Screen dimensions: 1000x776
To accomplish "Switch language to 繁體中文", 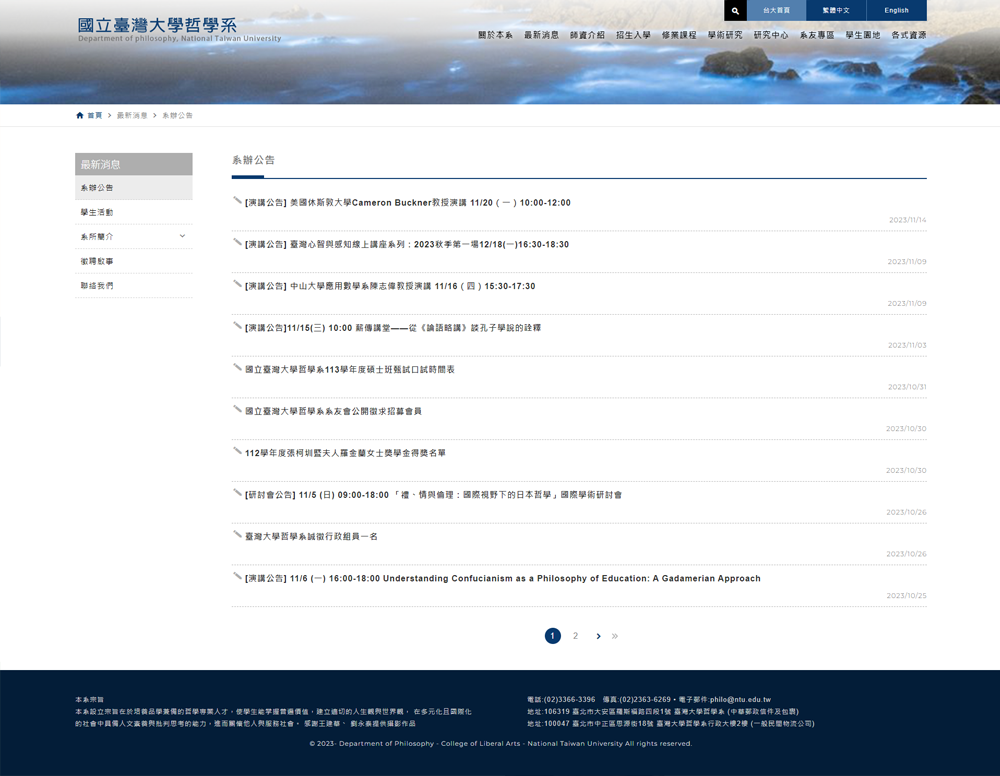I will coord(836,10).
